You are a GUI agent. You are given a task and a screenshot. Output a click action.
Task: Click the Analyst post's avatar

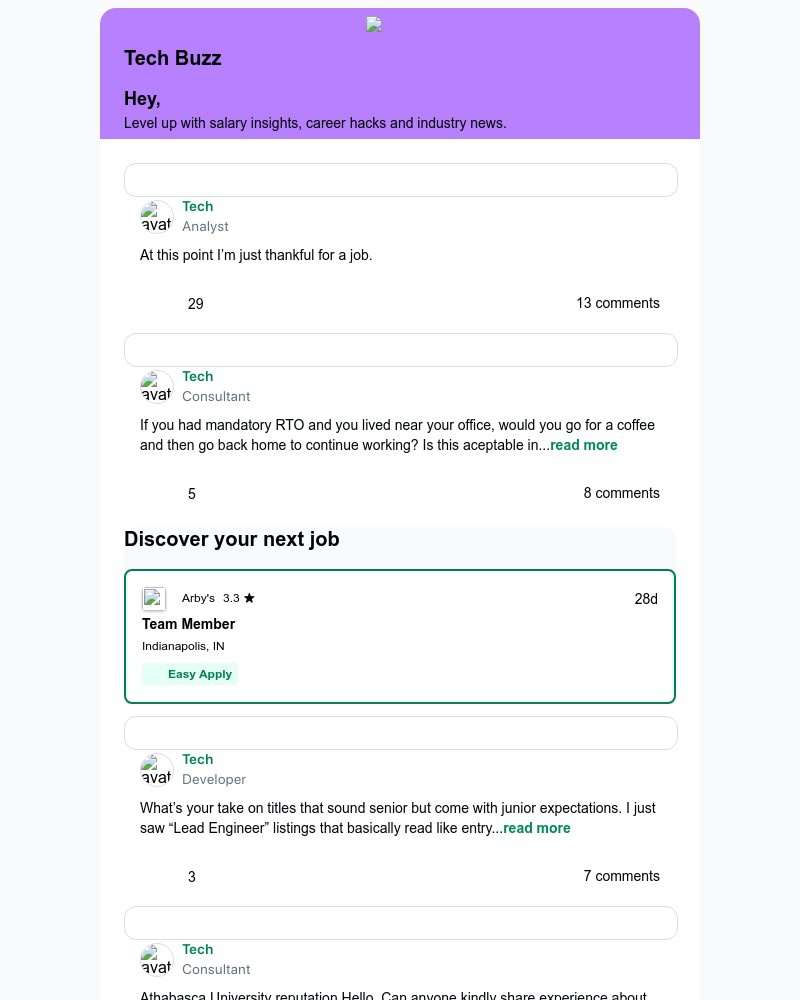157,217
